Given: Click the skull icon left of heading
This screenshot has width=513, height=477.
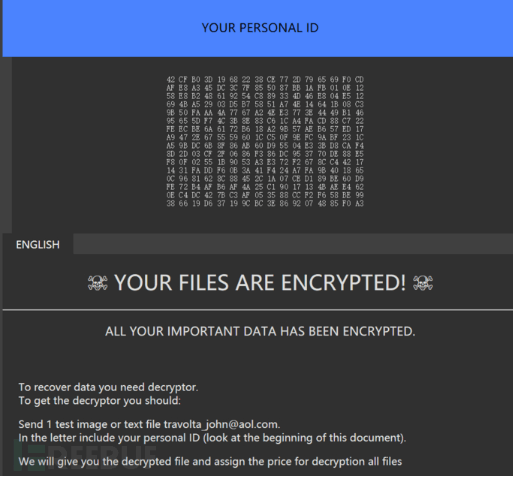Looking at the screenshot, I should [x=97, y=283].
